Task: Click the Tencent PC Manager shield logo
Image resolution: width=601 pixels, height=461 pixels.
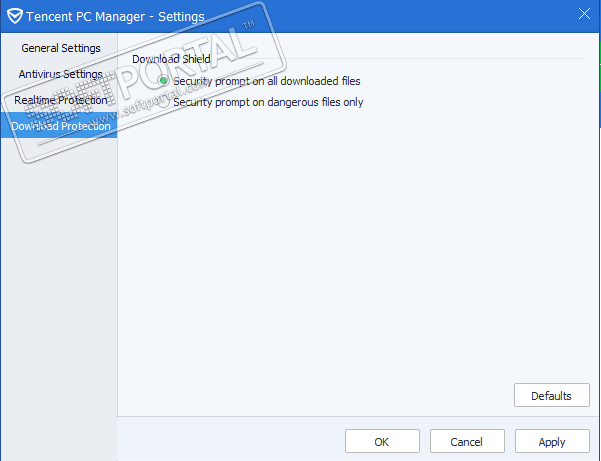Action: pyautogui.click(x=15, y=16)
